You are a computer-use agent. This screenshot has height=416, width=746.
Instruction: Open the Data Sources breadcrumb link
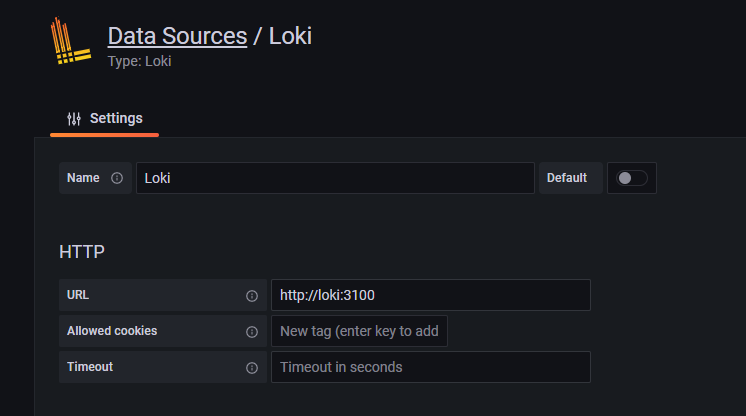point(177,36)
